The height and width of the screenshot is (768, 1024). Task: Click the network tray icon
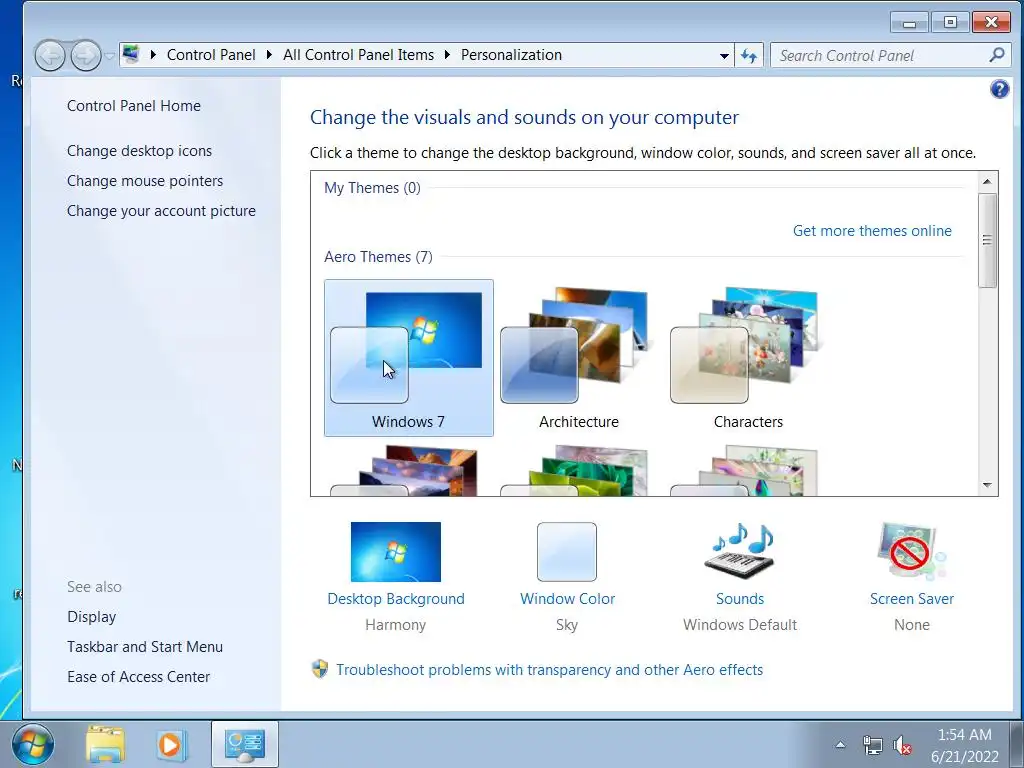[x=872, y=745]
